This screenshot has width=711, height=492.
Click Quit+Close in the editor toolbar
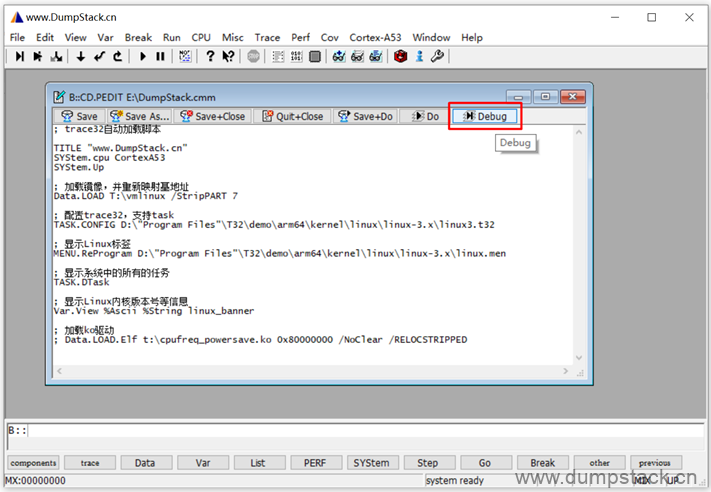pyautogui.click(x=293, y=116)
